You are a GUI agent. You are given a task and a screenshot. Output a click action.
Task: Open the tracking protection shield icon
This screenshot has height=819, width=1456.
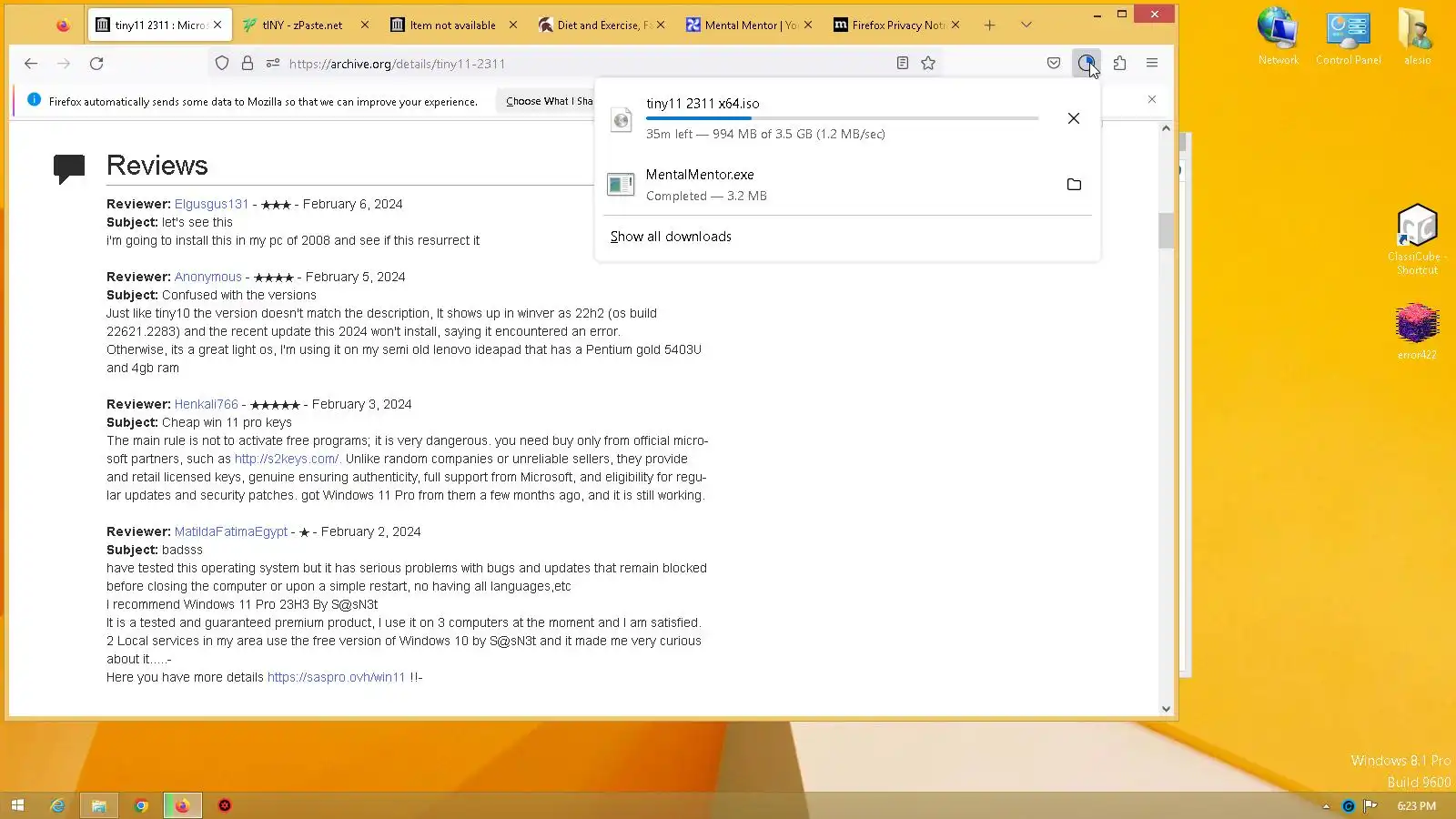click(x=222, y=64)
